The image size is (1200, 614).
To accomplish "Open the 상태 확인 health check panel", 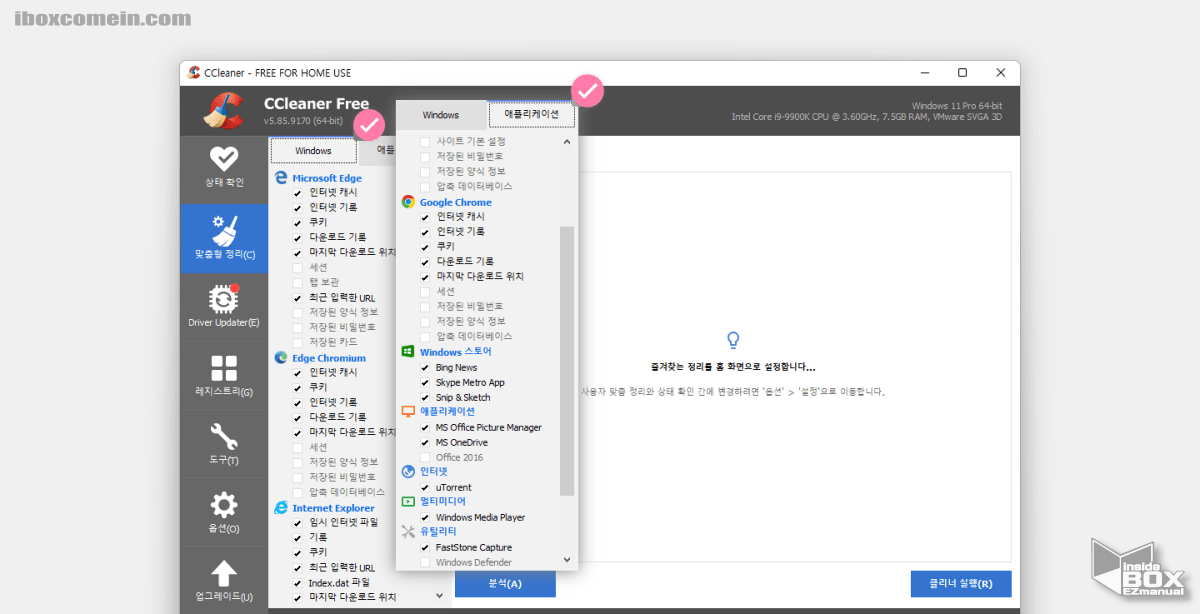I will [223, 167].
